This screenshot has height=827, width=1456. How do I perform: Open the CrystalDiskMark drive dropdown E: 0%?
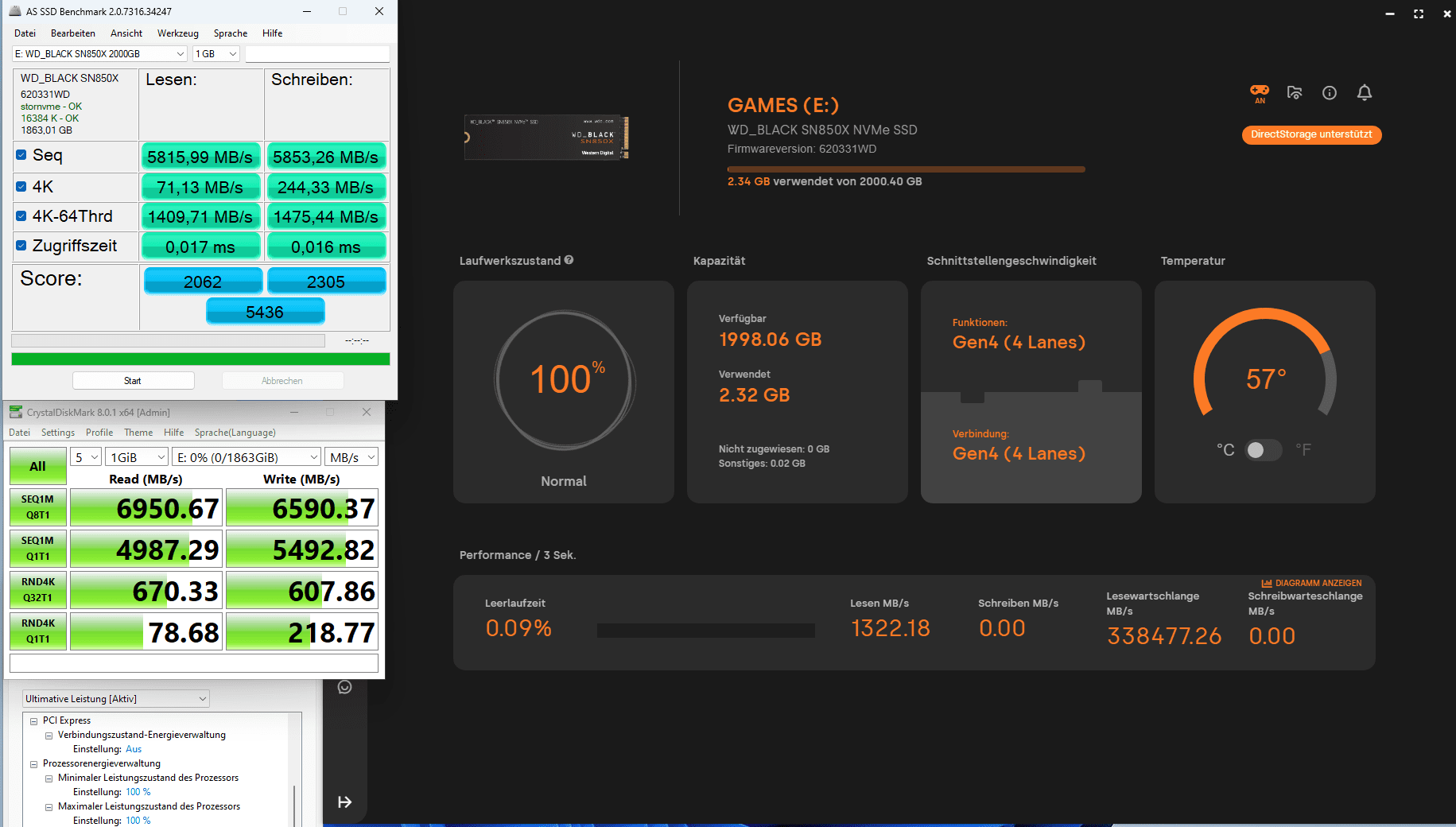coord(247,457)
